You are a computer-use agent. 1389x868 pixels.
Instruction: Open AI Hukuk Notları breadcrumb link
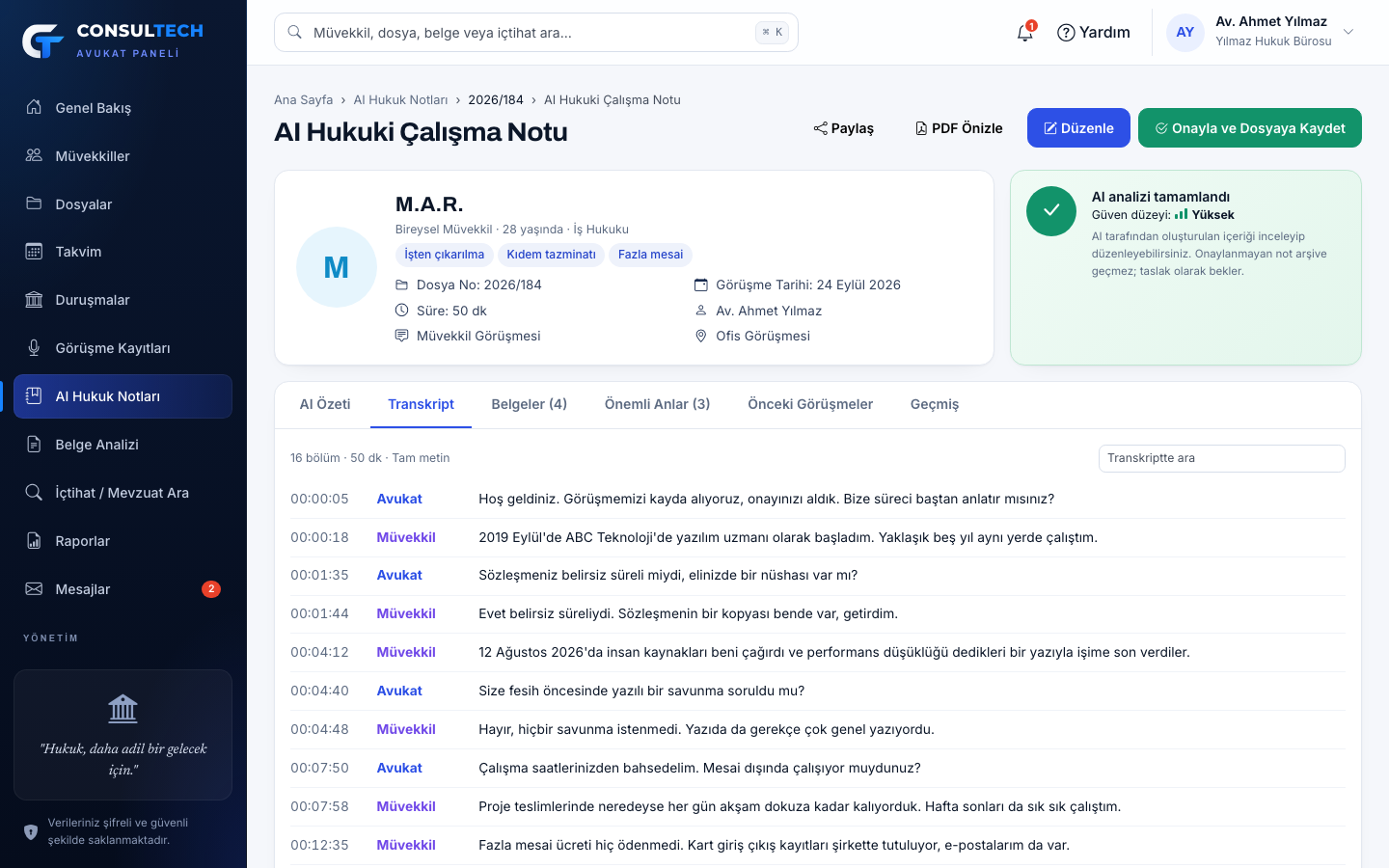[x=400, y=100]
